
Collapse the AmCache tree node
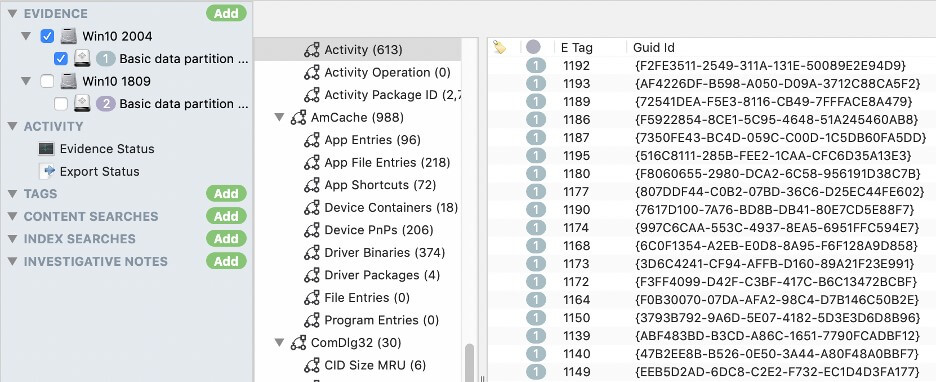(279, 118)
